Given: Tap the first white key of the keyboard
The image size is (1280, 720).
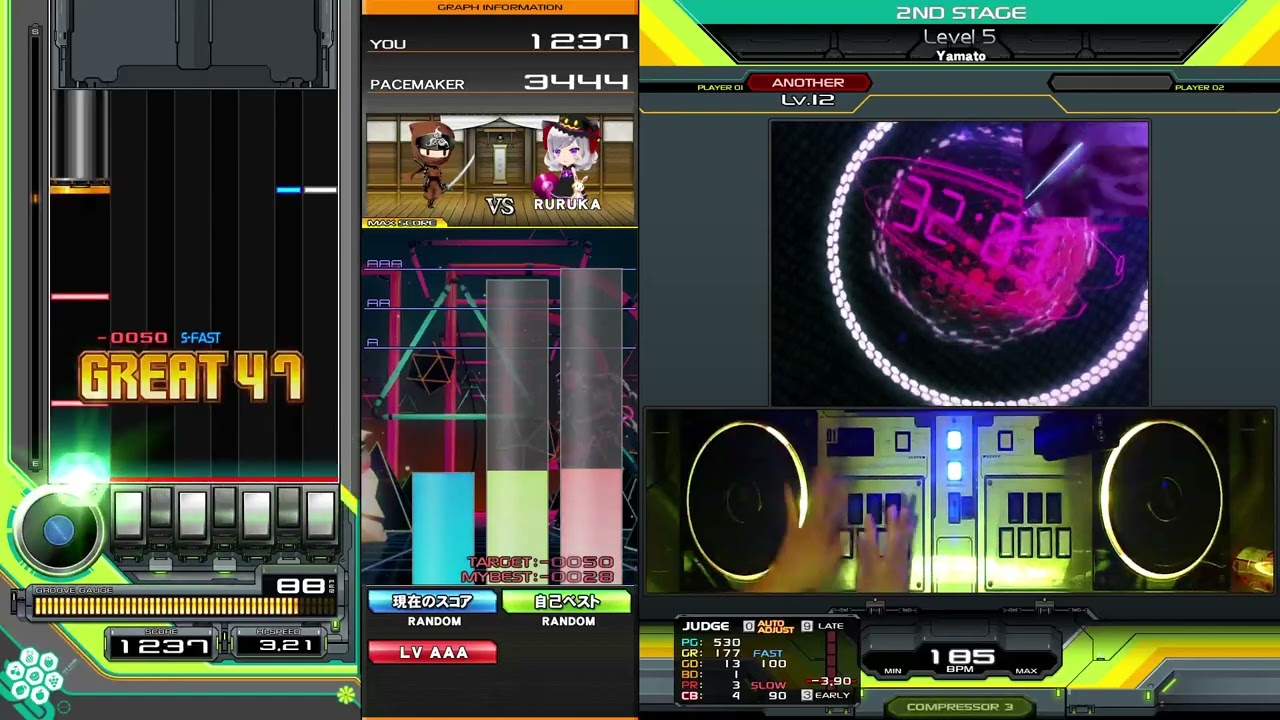Looking at the screenshot, I should (128, 513).
